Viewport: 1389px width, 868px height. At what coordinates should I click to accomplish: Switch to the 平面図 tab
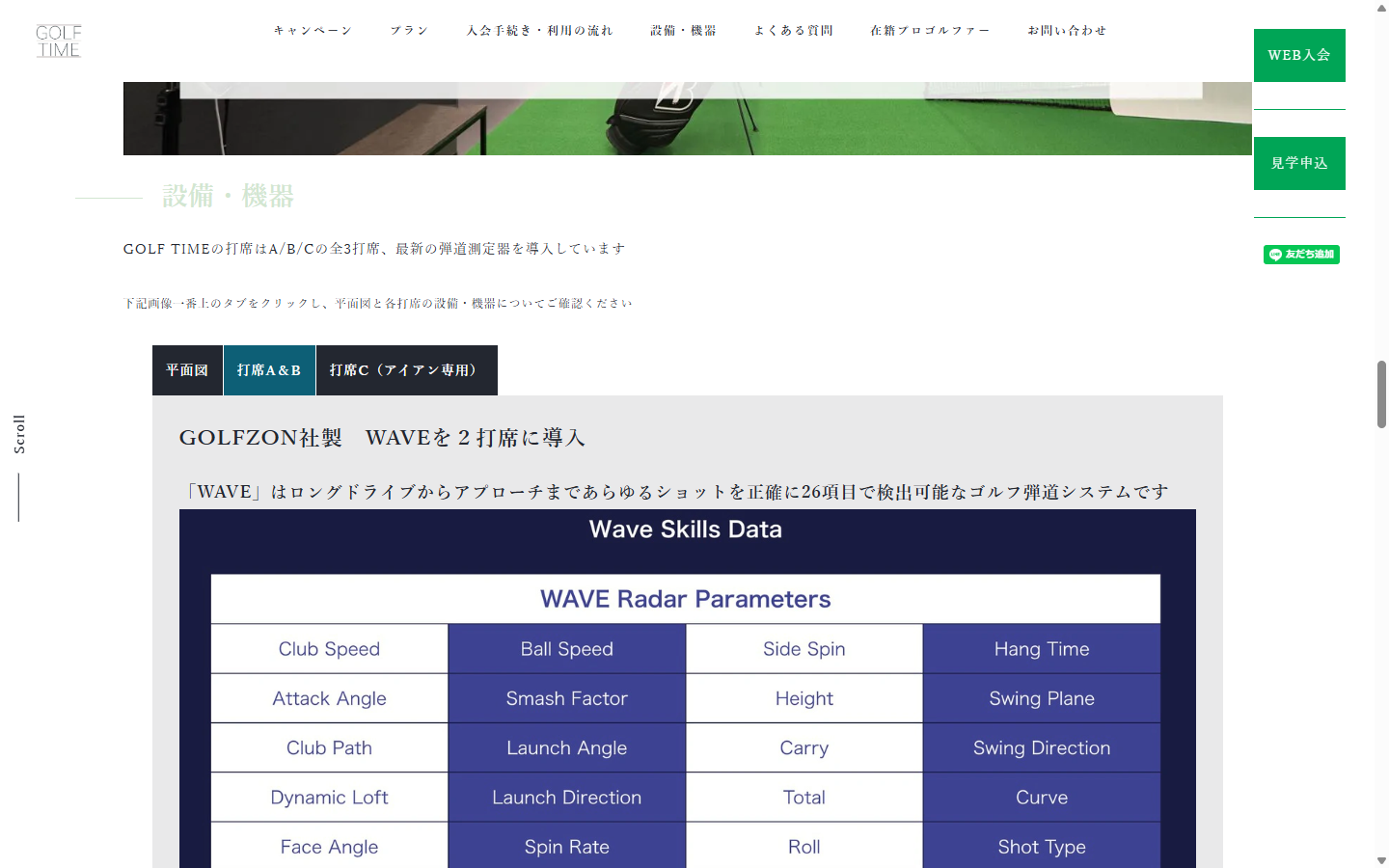[187, 370]
